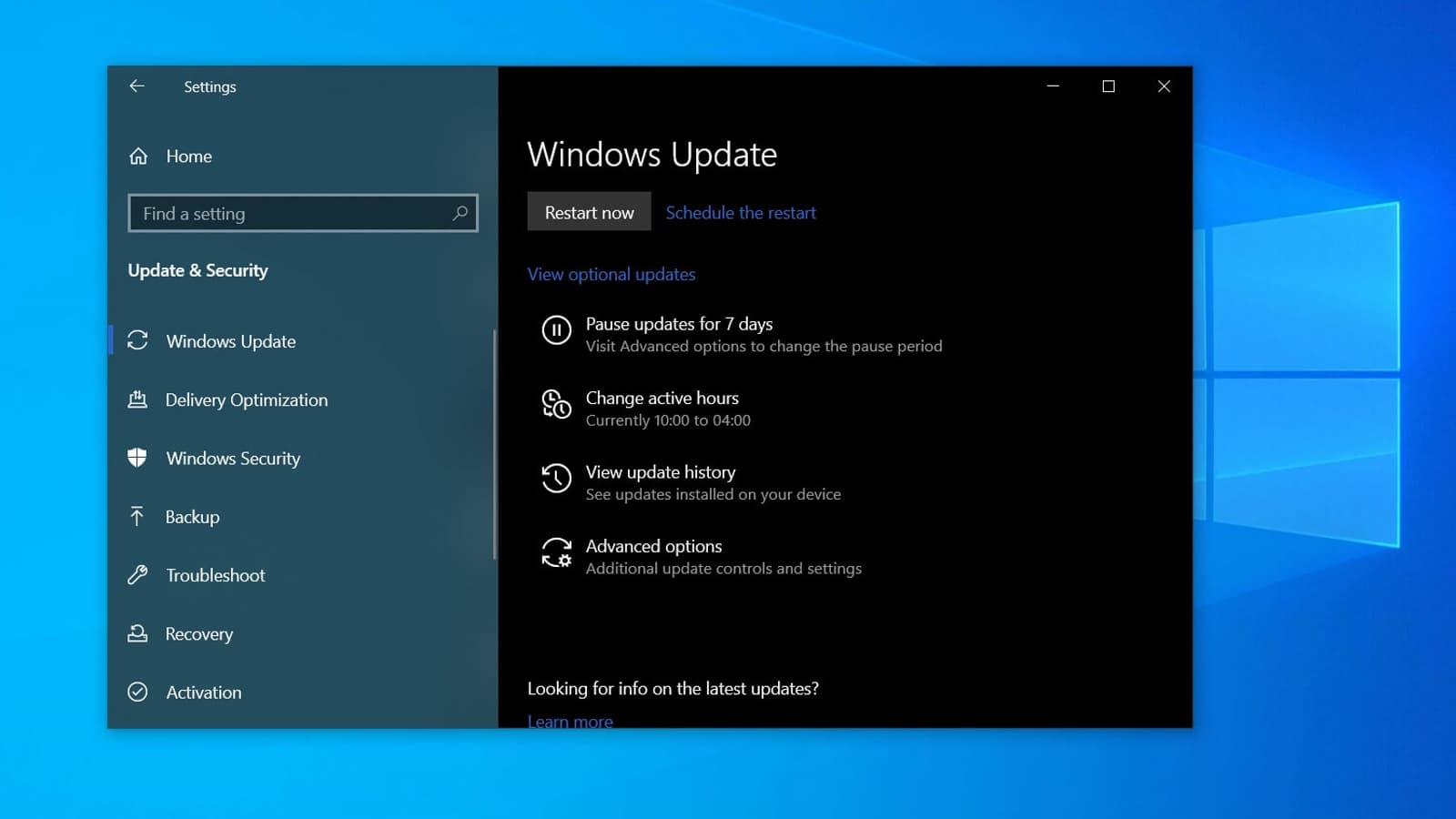The image size is (1456, 819).
Task: Click the update history icon
Action: coord(557,478)
